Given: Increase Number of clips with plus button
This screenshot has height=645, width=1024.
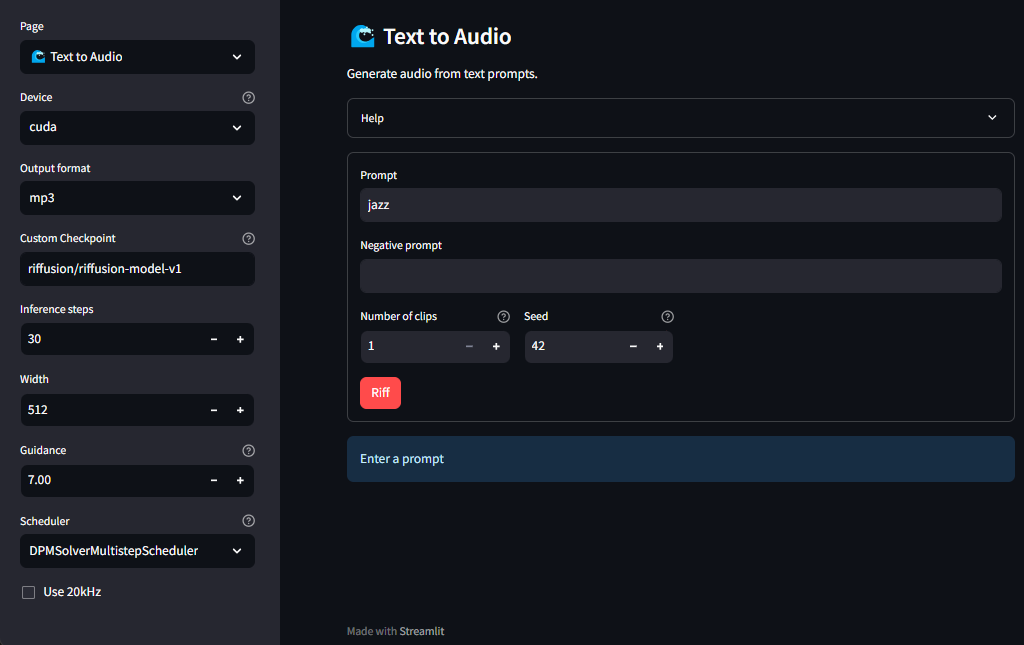Looking at the screenshot, I should click(496, 347).
